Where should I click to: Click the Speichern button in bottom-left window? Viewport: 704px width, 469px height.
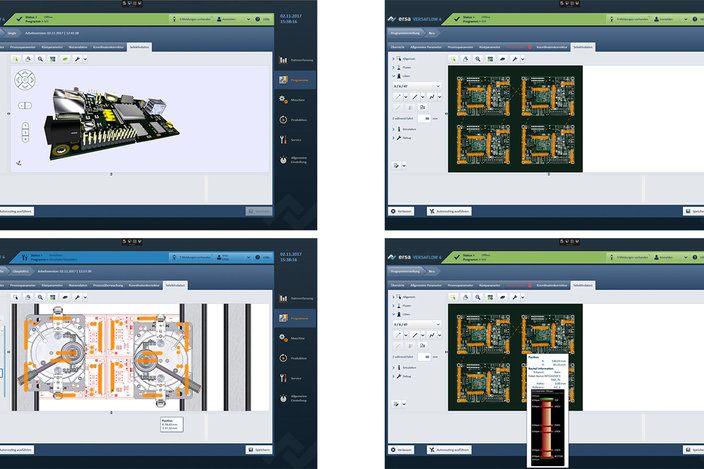(259, 450)
